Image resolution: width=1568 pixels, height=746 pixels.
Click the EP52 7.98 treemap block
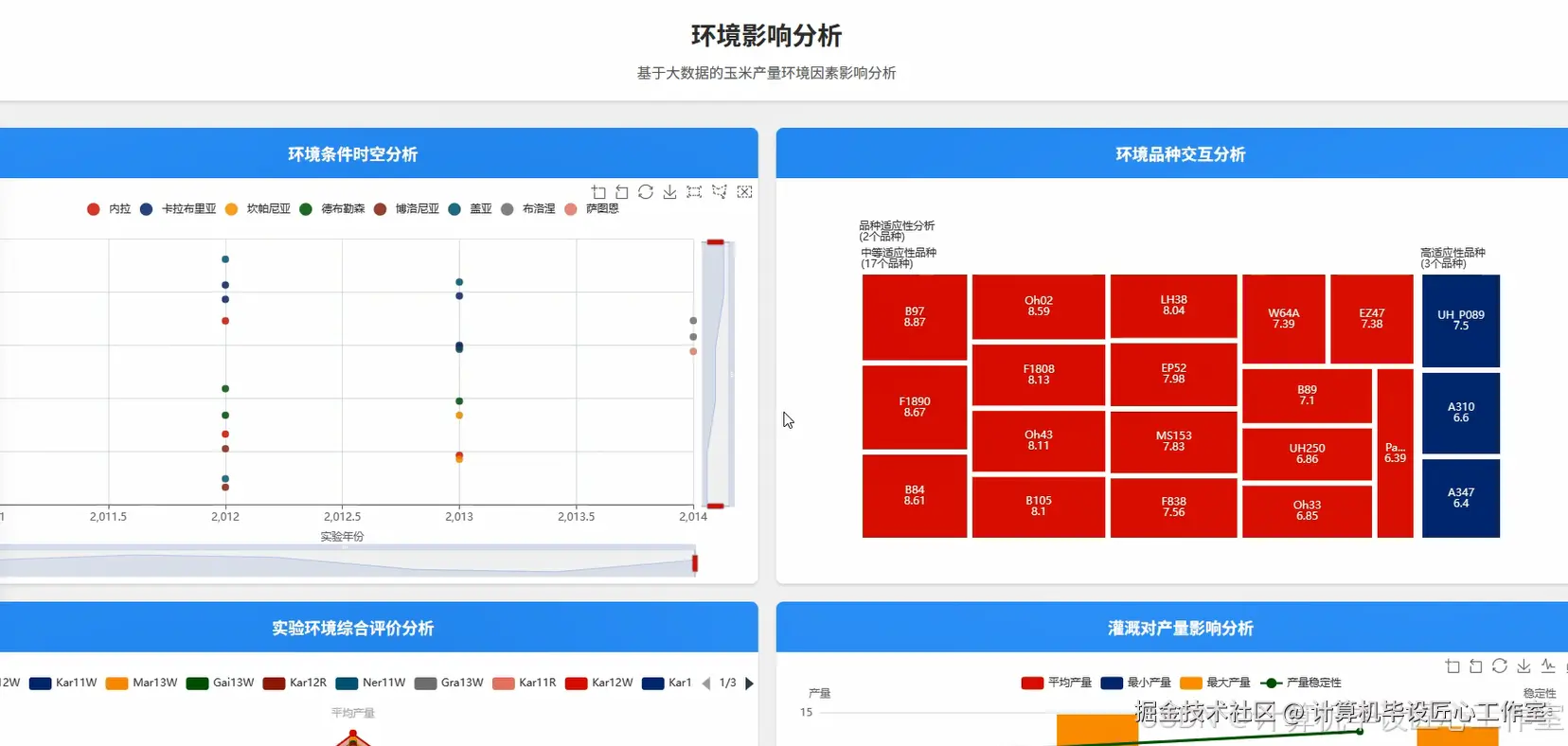[x=1173, y=374]
